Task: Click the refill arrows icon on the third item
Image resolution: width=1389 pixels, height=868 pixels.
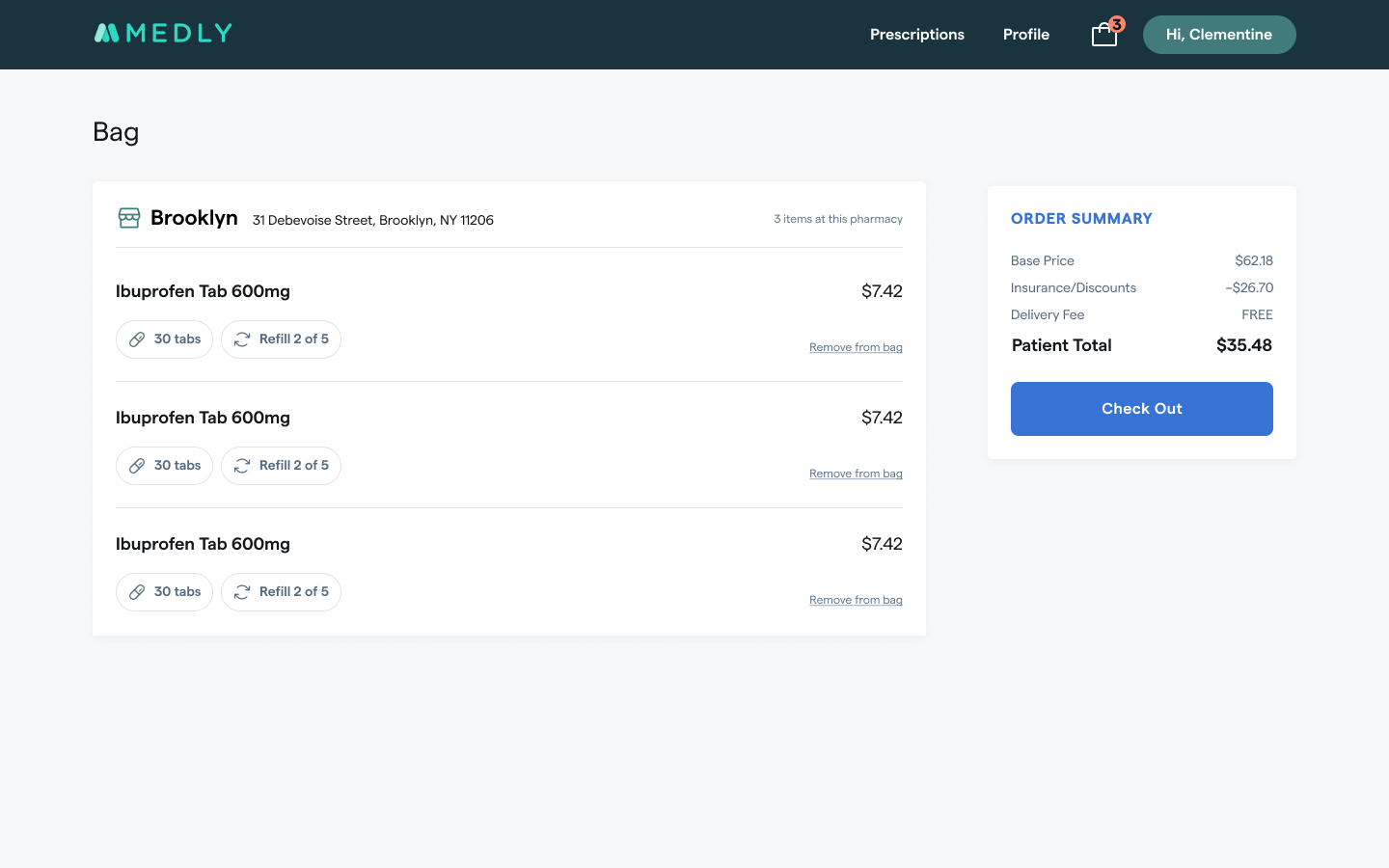Action: (242, 592)
